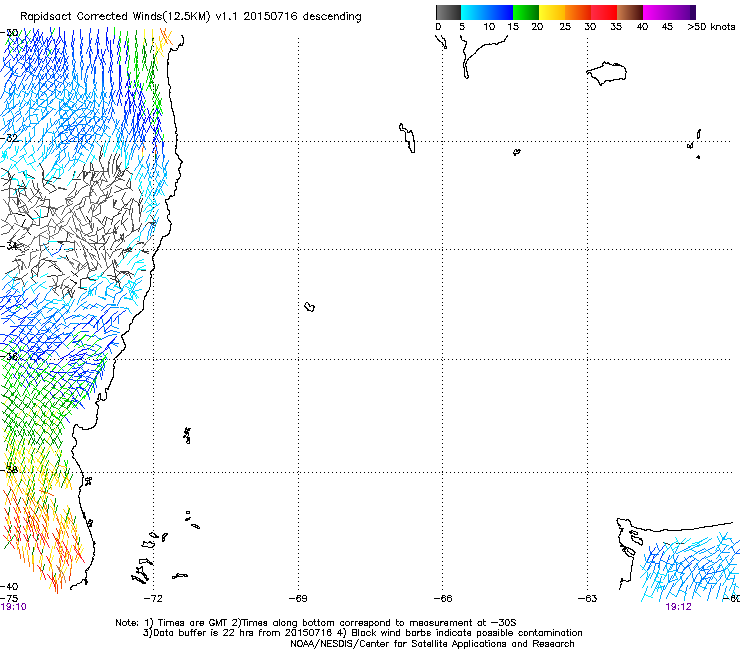
Task: Click the legend tick label '25'
Action: pos(565,27)
